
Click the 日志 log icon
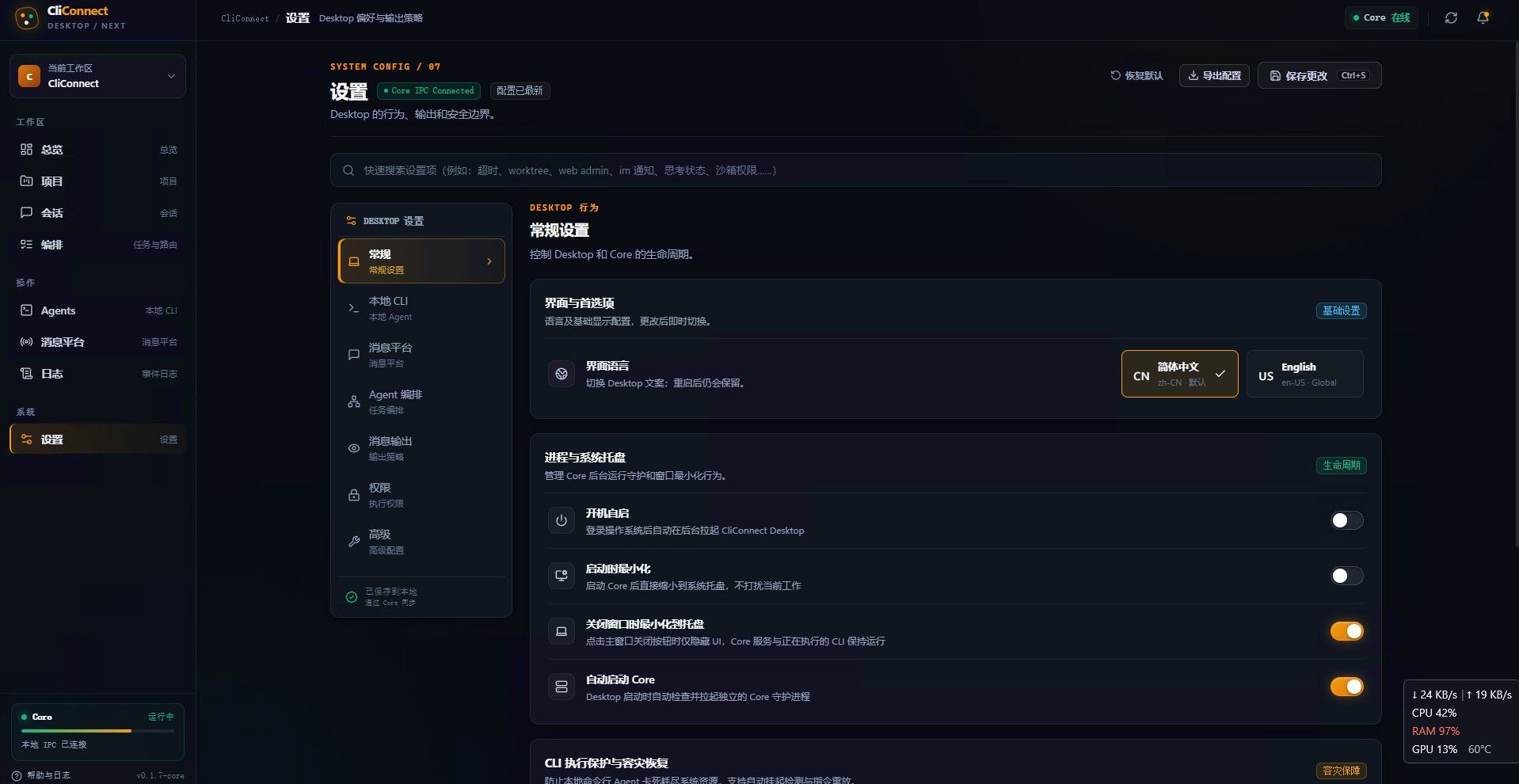click(26, 374)
